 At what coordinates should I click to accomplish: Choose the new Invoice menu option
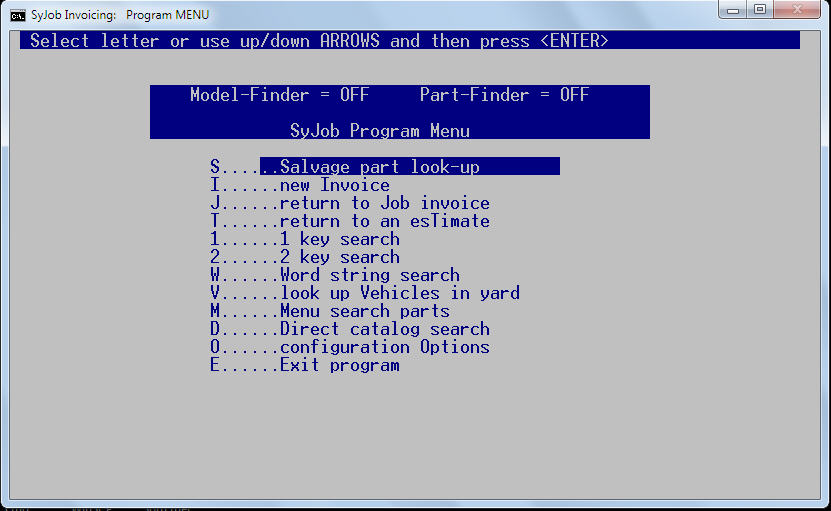pos(299,185)
